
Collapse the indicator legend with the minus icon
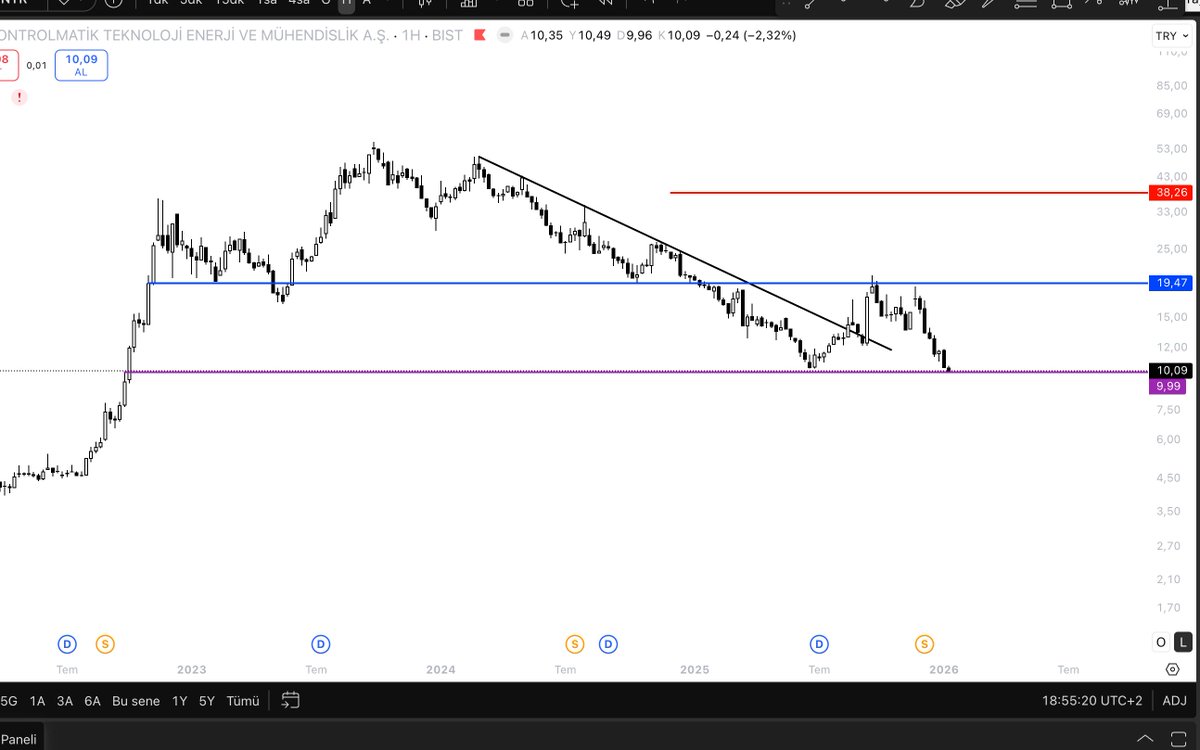point(504,35)
